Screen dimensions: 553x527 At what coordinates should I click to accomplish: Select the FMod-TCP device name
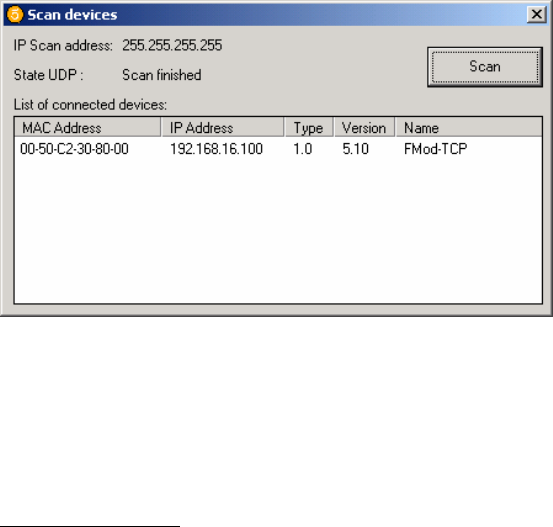(436, 149)
